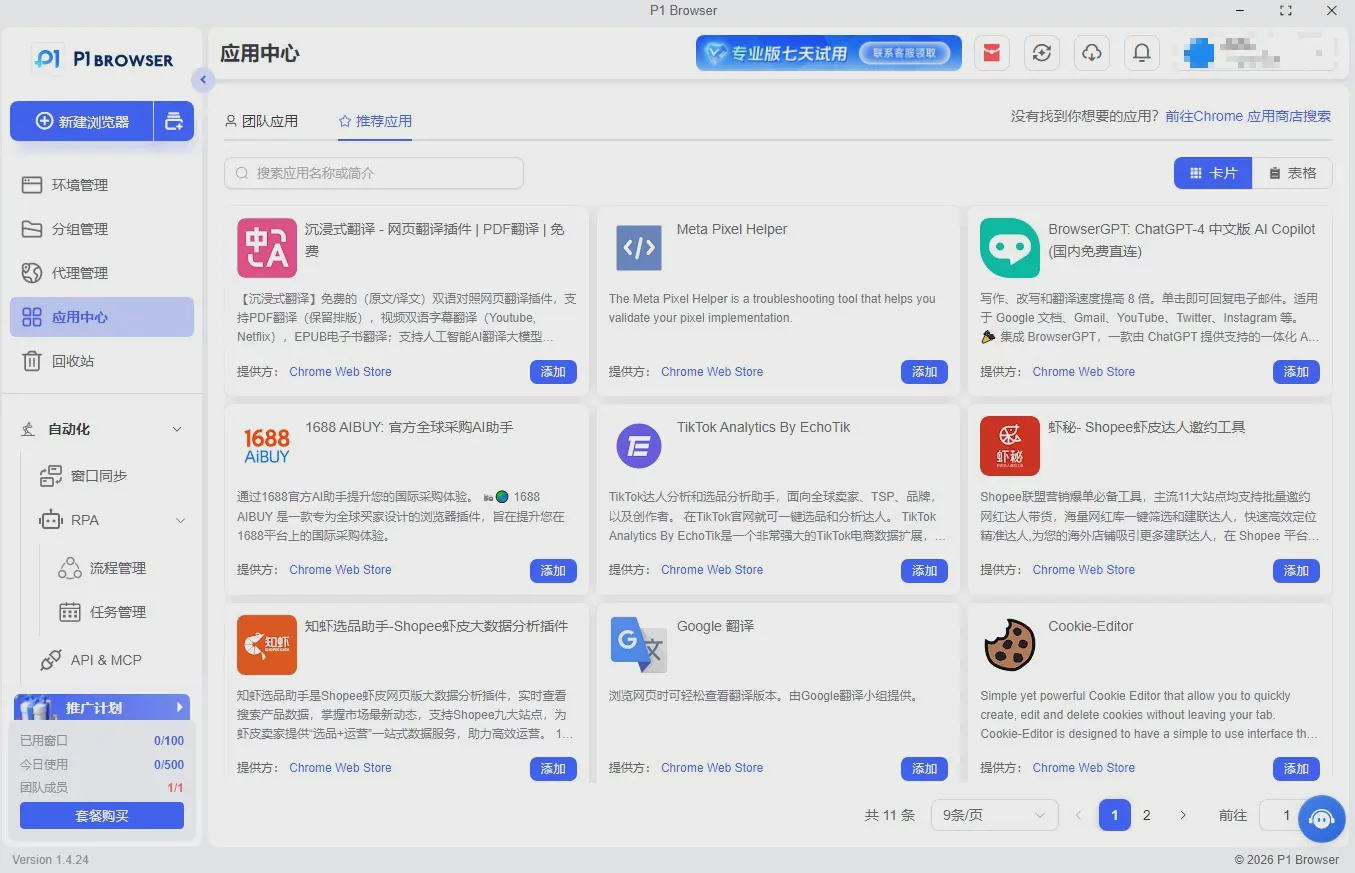This screenshot has height=873, width=1355.
Task: Switch view to 卡片 card mode
Action: pyautogui.click(x=1213, y=173)
